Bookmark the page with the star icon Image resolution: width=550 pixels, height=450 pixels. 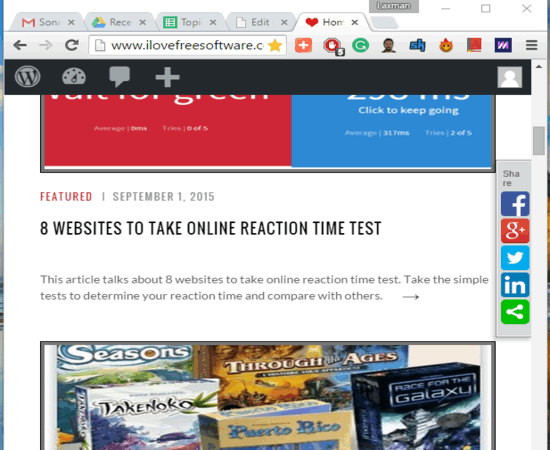(275, 45)
